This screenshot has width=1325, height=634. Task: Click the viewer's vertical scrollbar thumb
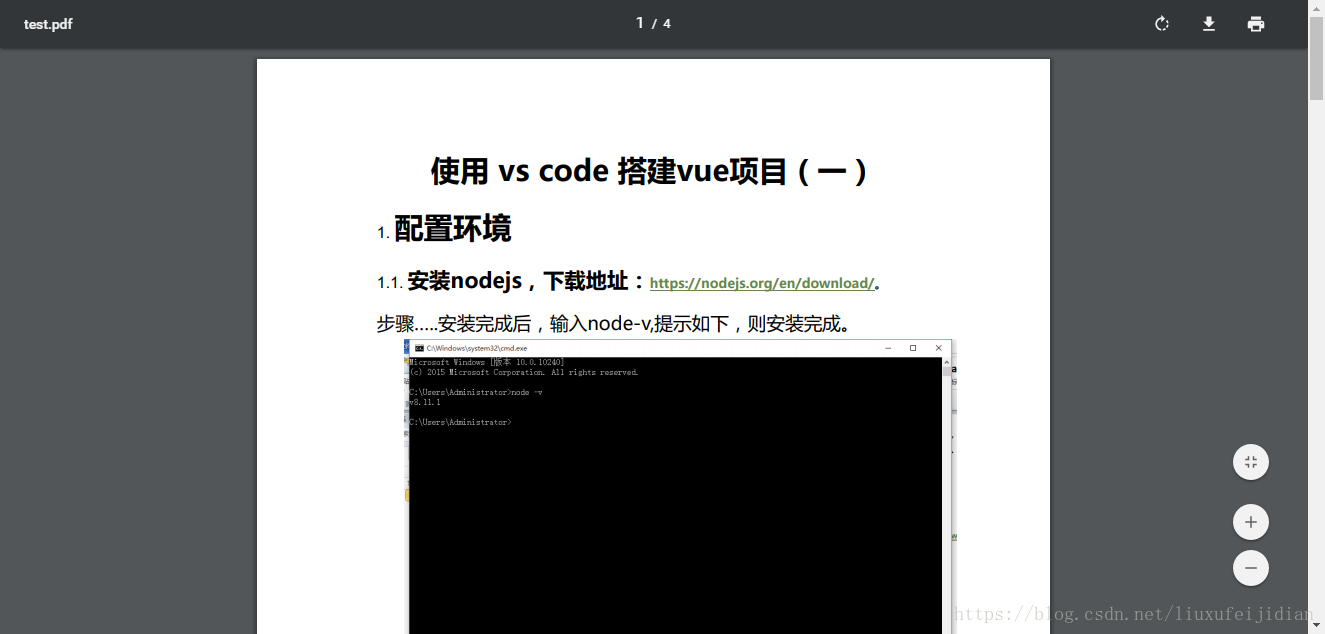click(x=1316, y=58)
